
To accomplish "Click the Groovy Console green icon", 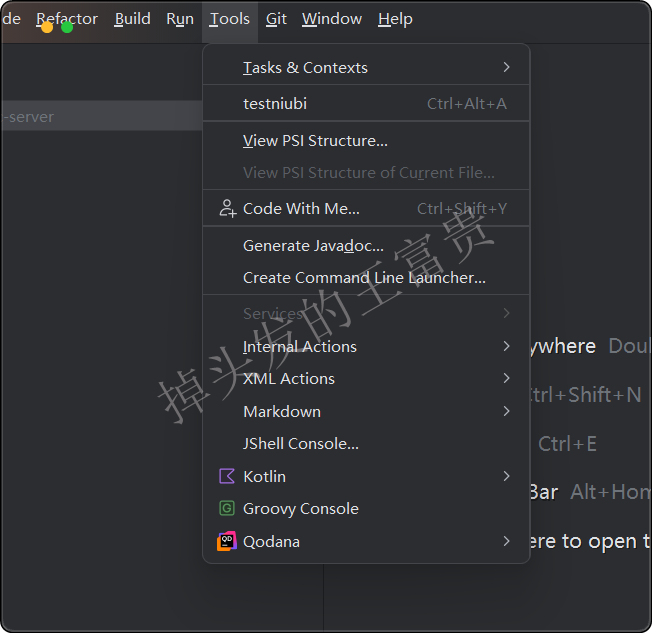I will (x=227, y=508).
